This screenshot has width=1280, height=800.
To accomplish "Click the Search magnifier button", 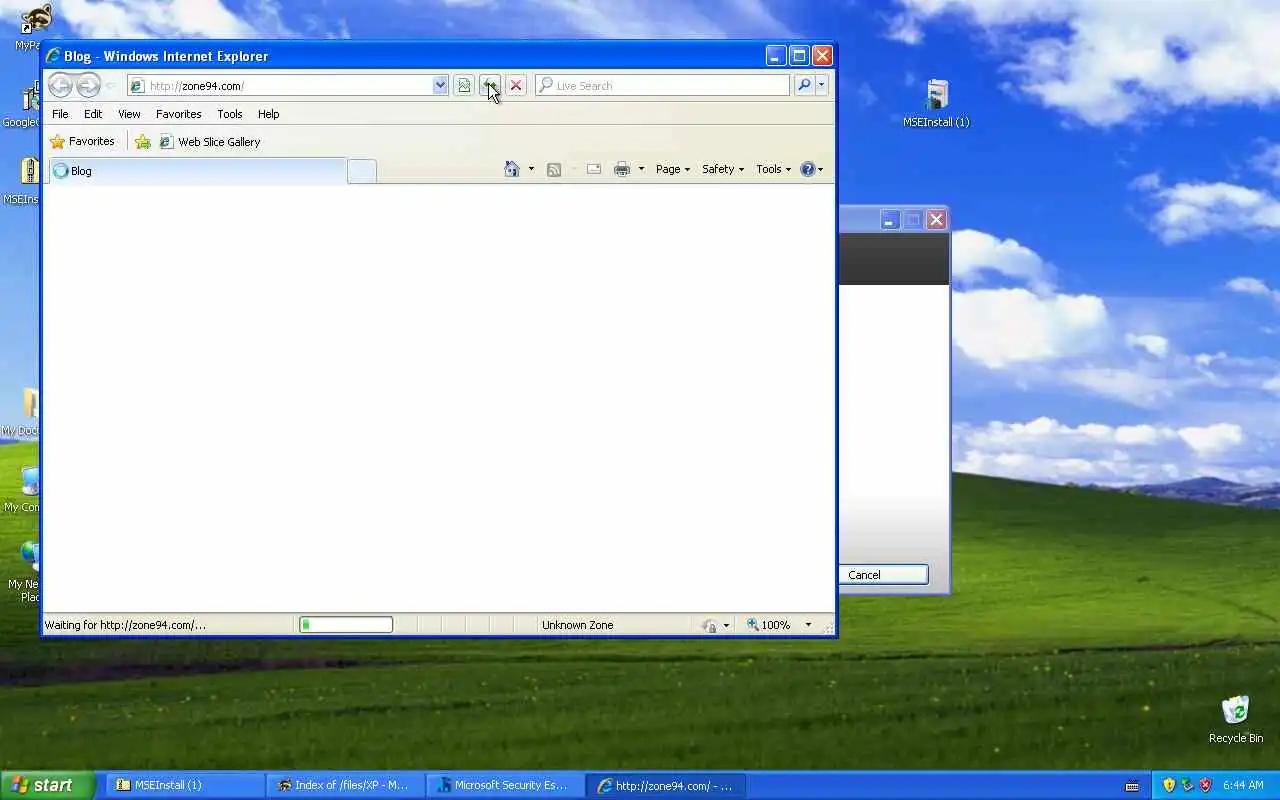I will pyautogui.click(x=804, y=86).
